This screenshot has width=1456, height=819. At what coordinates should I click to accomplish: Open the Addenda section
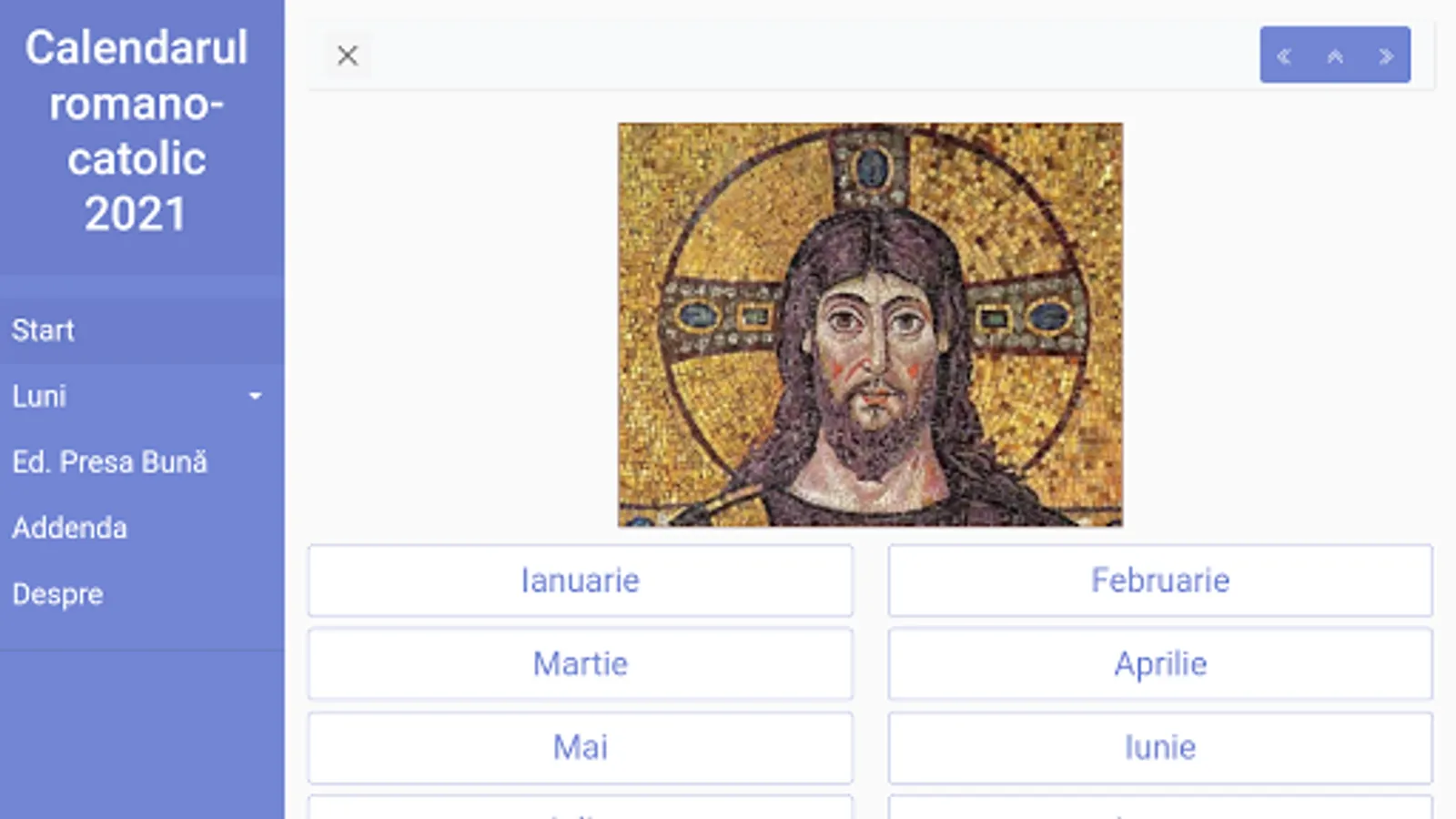(69, 528)
